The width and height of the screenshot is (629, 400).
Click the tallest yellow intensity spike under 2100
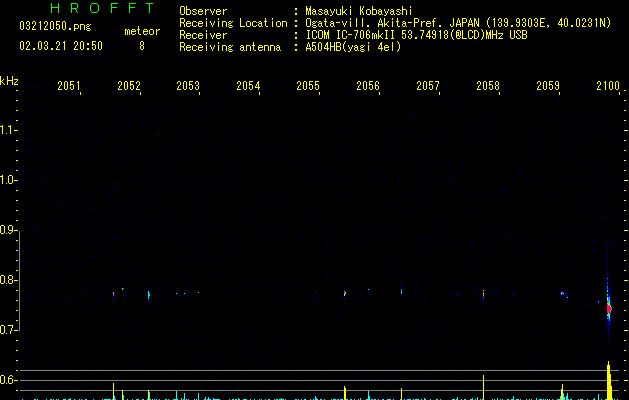coord(609,380)
